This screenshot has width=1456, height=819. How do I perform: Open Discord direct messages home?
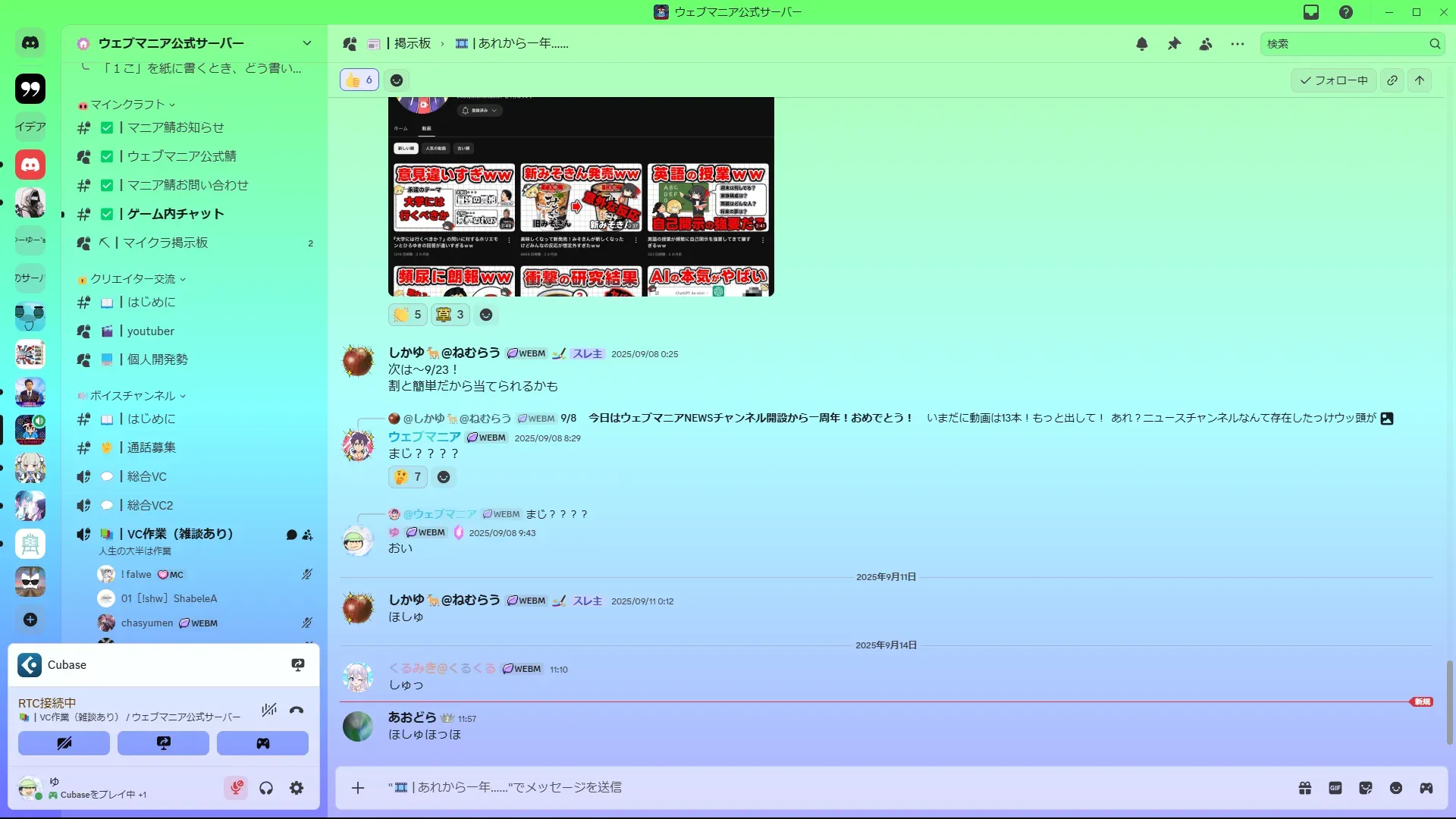[x=30, y=43]
